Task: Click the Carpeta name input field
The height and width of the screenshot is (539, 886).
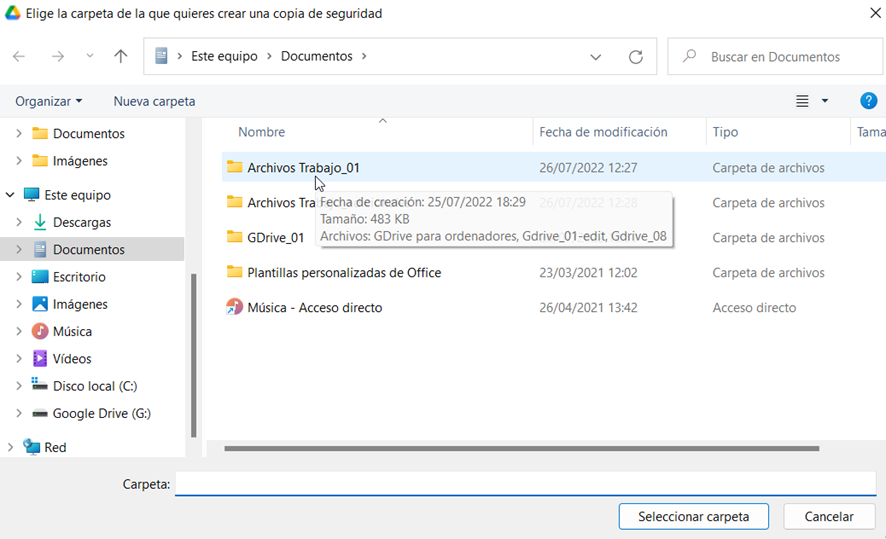Action: [525, 484]
